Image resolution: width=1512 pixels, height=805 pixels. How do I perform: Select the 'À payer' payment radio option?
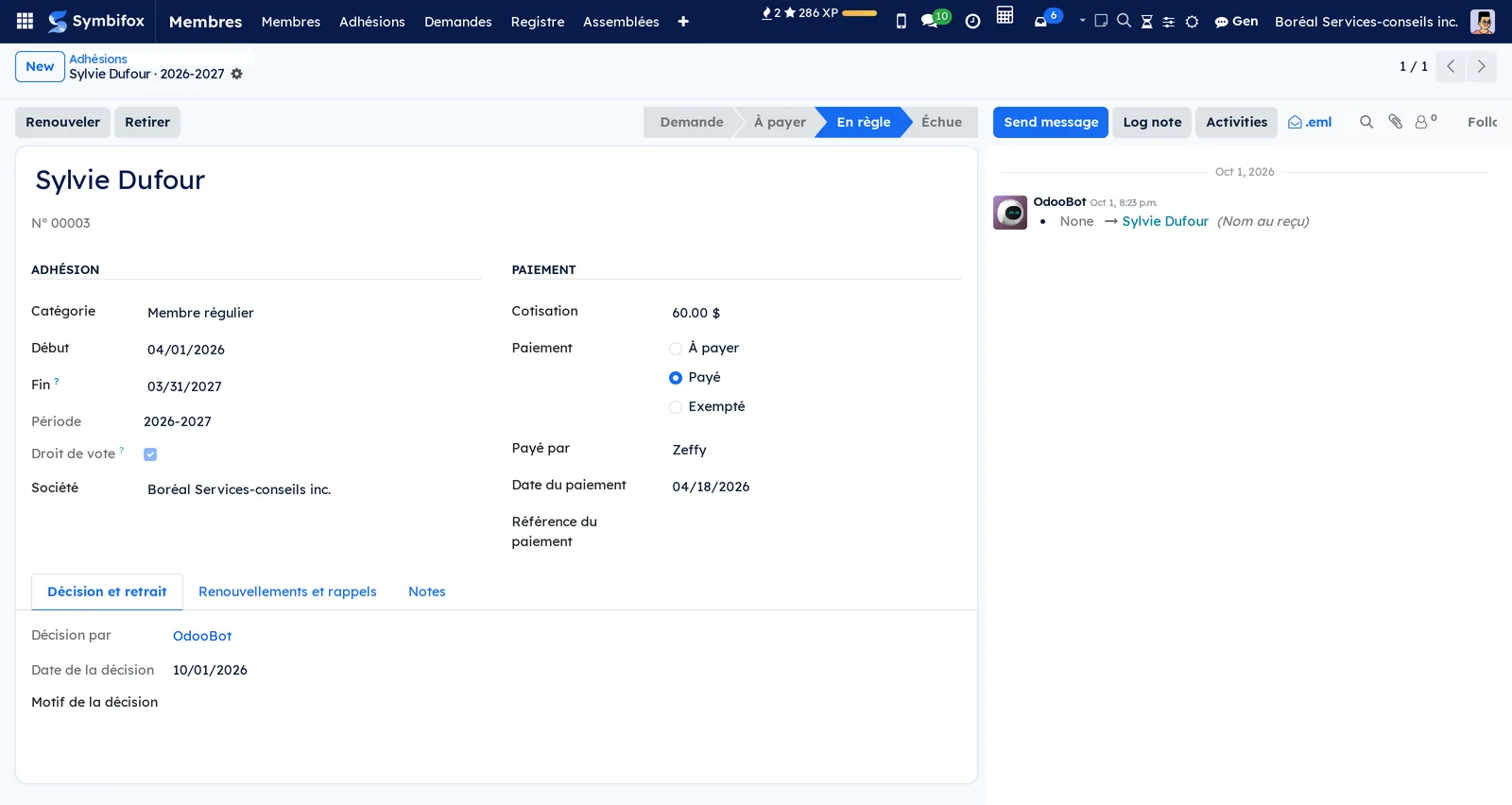(676, 349)
